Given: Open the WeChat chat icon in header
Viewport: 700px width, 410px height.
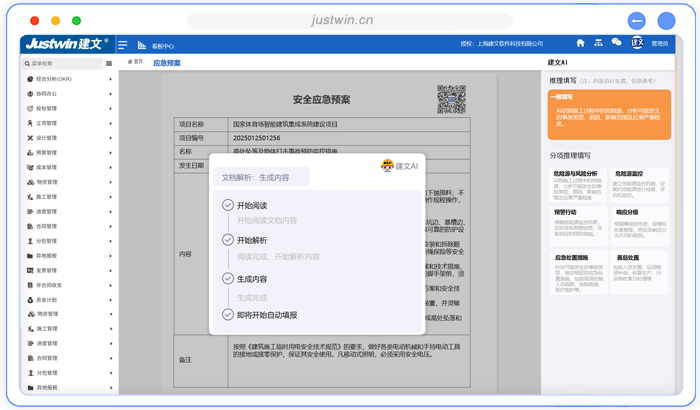Looking at the screenshot, I should (616, 43).
